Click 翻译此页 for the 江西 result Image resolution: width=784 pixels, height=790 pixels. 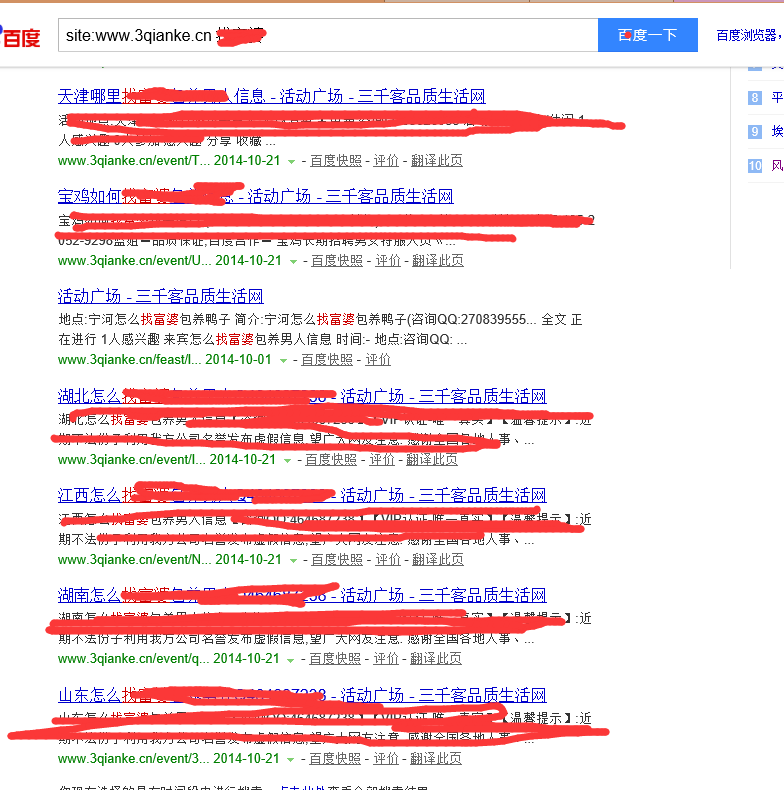(x=438, y=559)
